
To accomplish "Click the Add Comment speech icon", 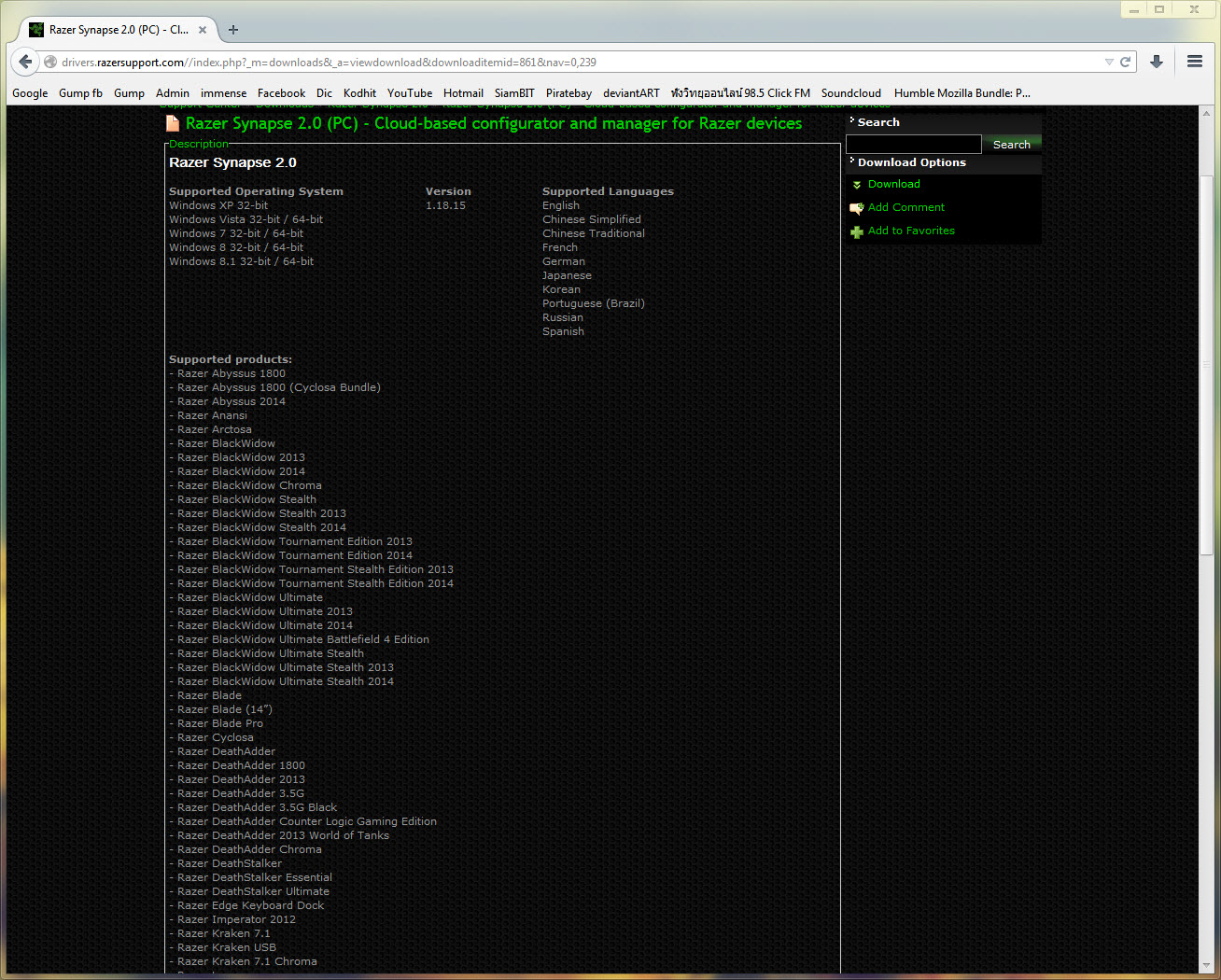I will (x=857, y=208).
